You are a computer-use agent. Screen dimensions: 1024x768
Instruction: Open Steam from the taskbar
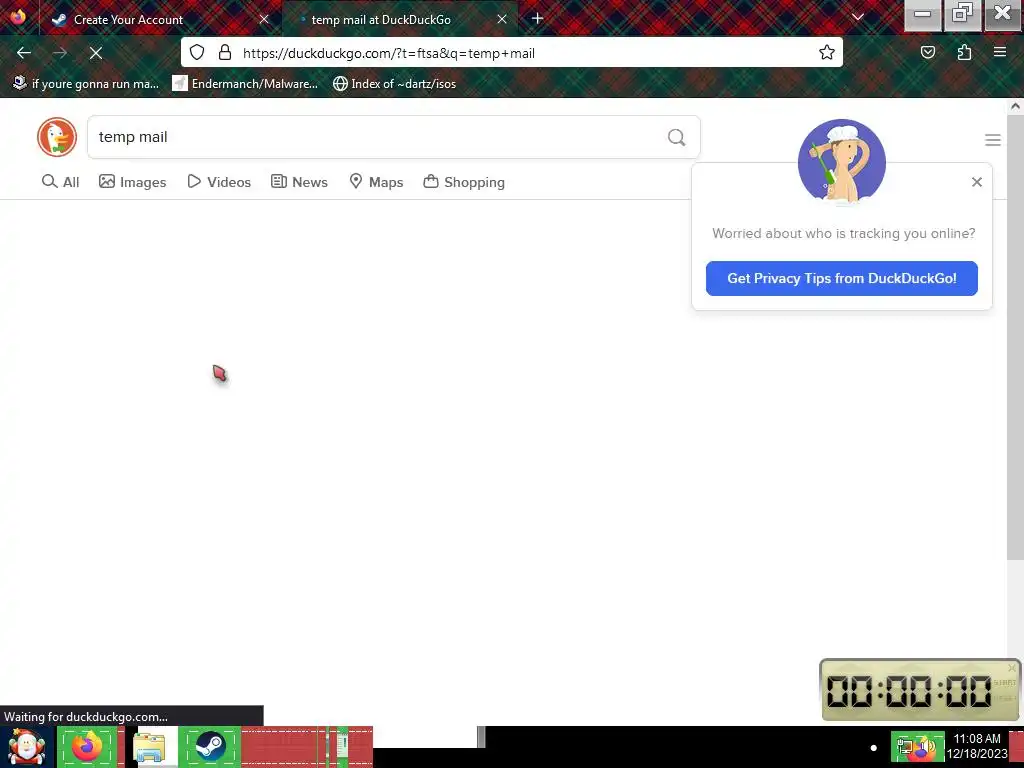[x=210, y=746]
